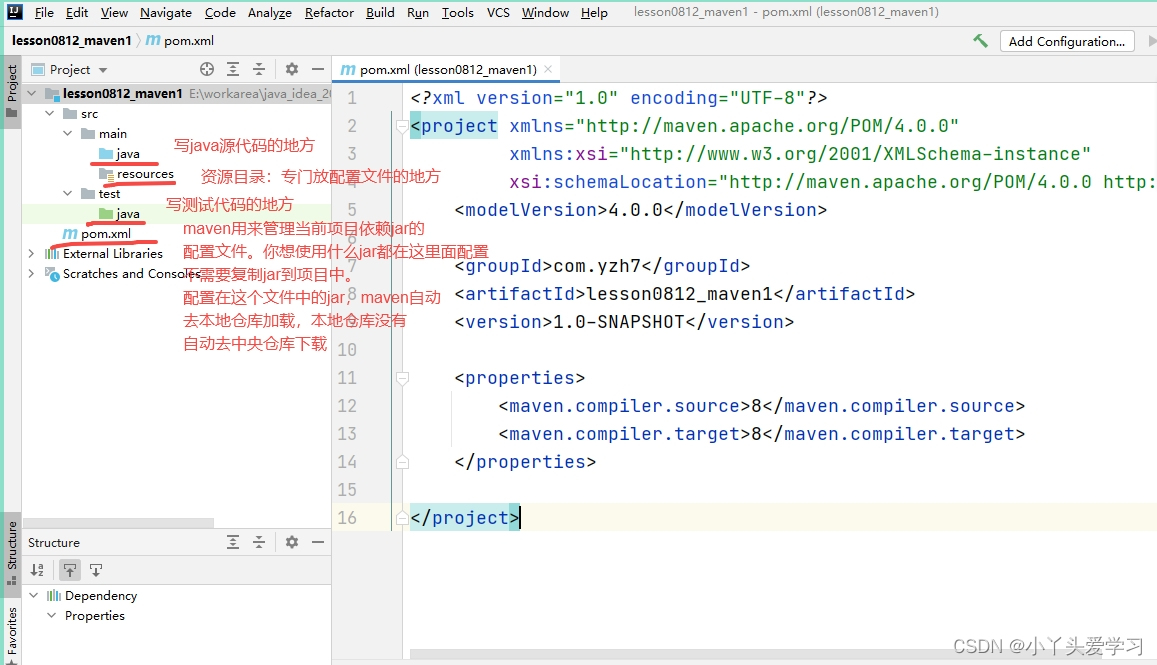Collapse the src folder

[x=49, y=114]
